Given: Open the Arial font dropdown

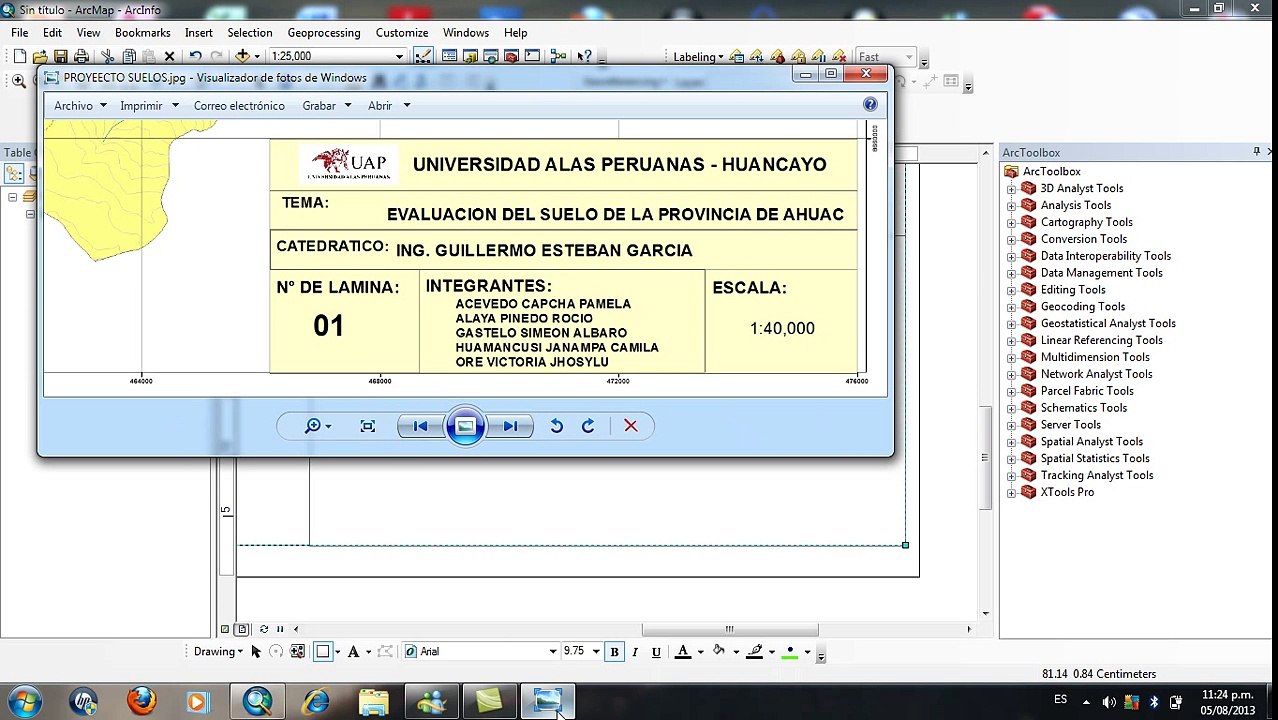Looking at the screenshot, I should 552,652.
